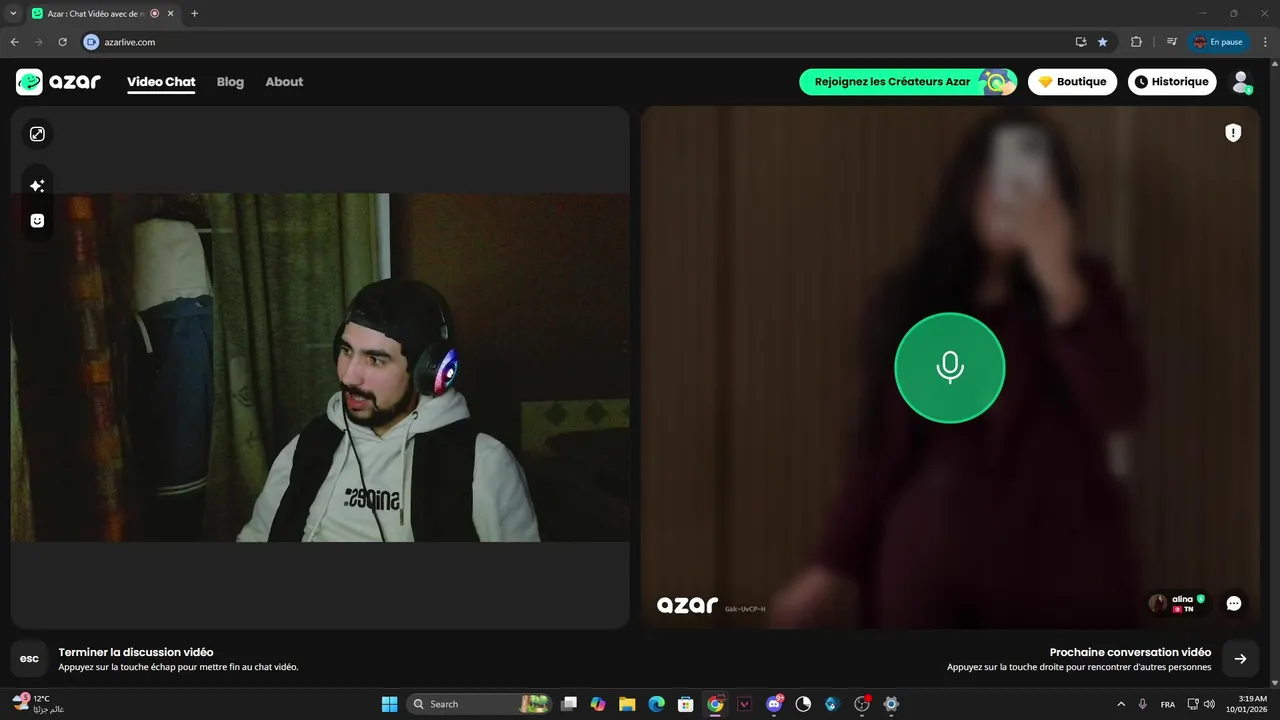Open the Chrome three-dot menu
The image size is (1280, 720).
pyautogui.click(x=1266, y=42)
